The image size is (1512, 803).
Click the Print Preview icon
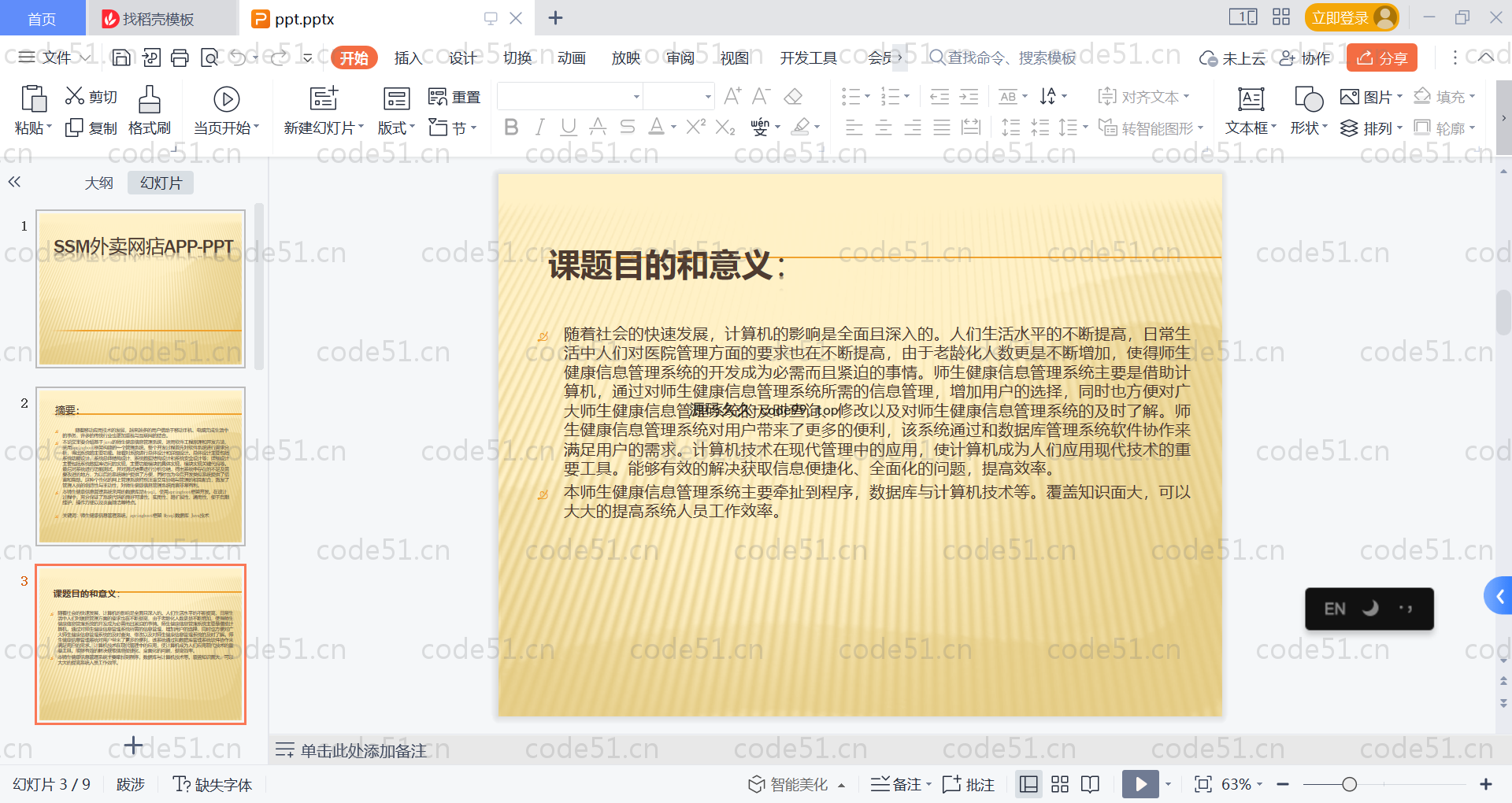(x=209, y=57)
